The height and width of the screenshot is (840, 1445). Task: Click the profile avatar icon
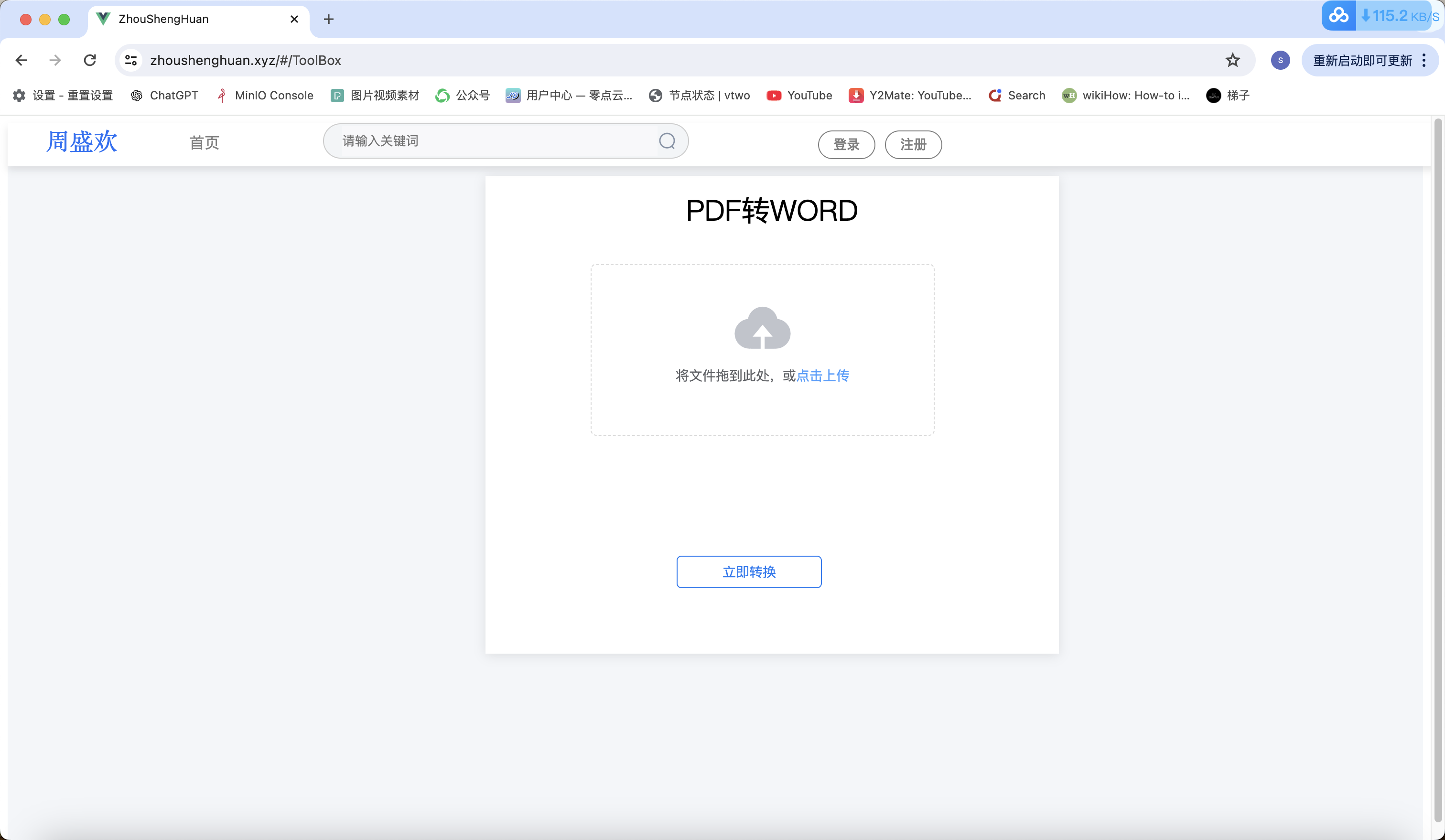[1280, 60]
